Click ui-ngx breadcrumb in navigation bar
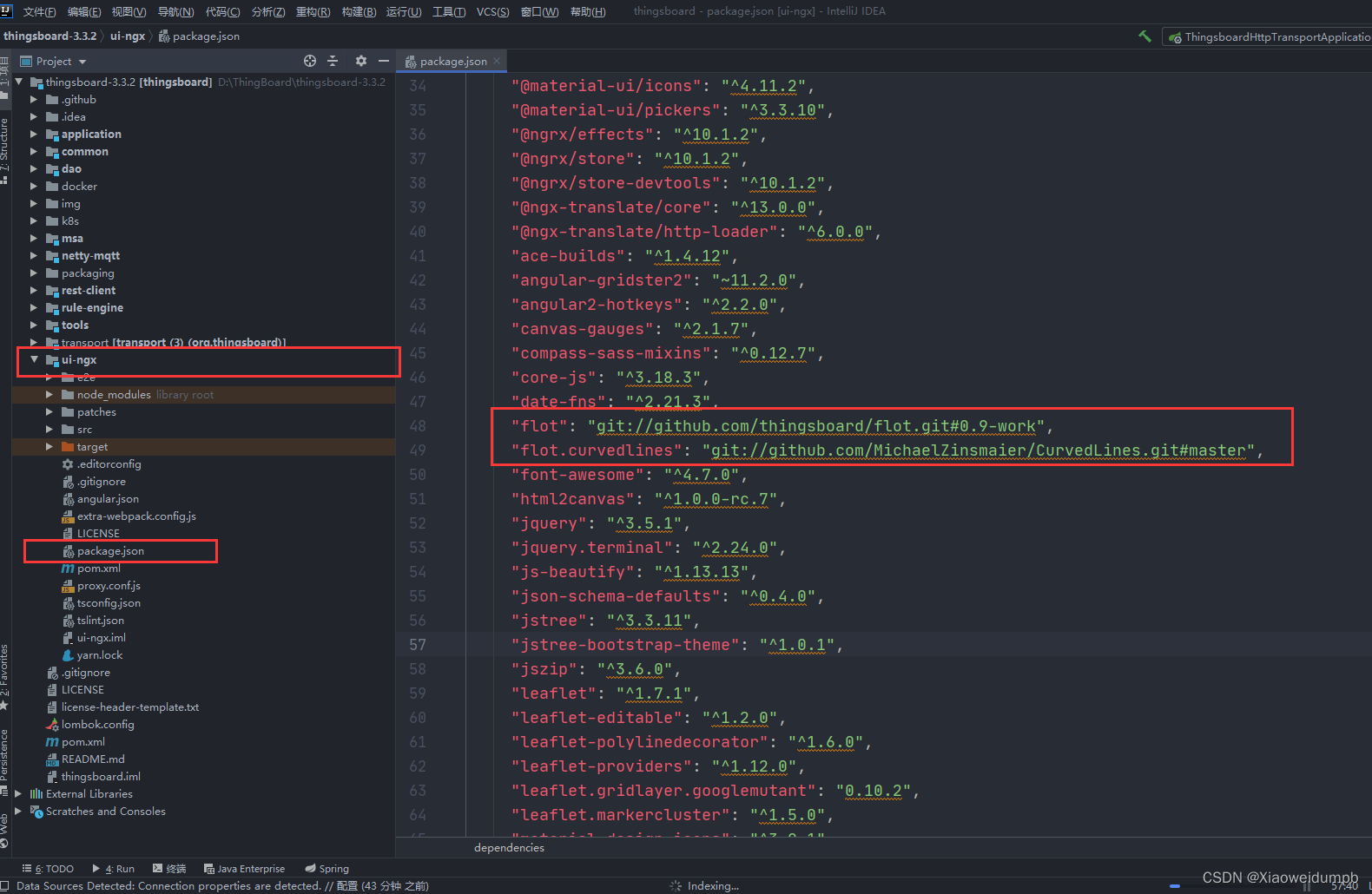1372x894 pixels. pos(128,36)
